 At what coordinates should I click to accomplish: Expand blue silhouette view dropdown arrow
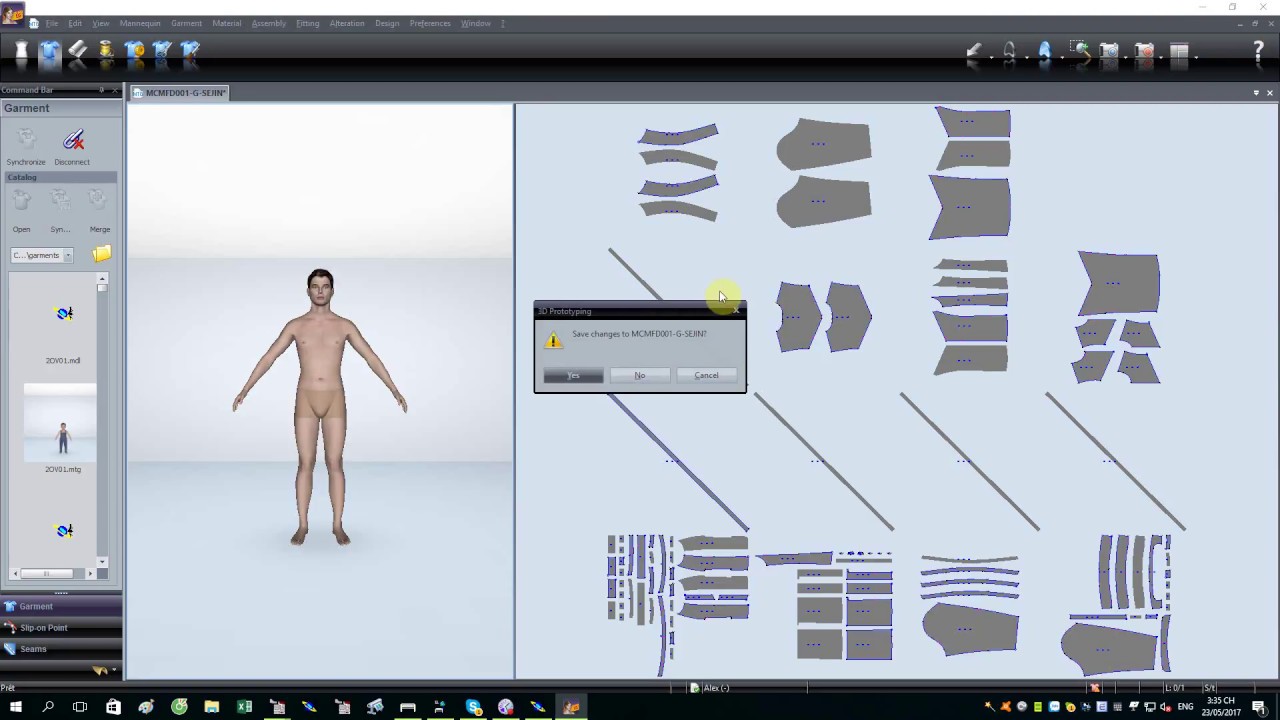[1060, 56]
